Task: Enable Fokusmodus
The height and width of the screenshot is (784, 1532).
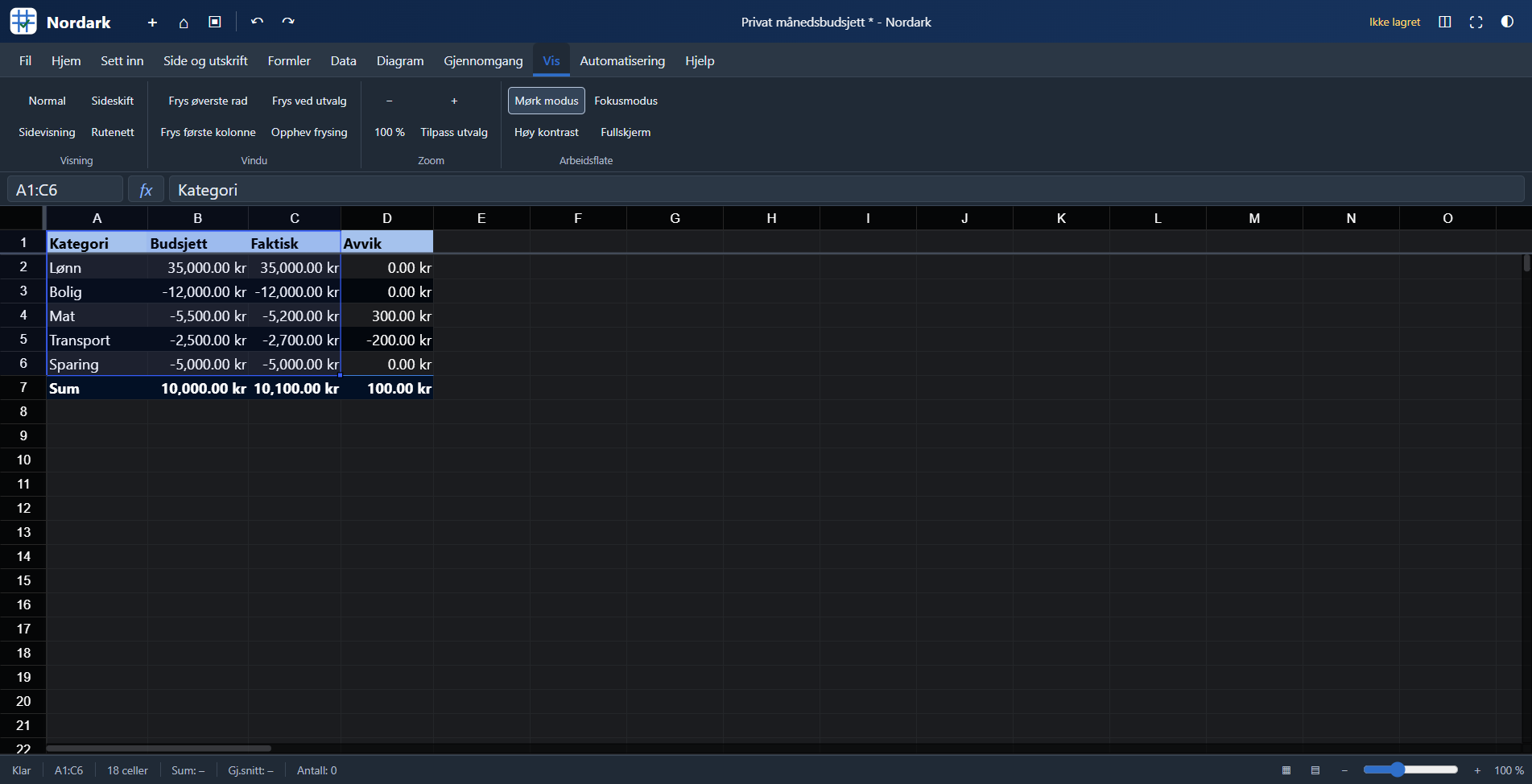Action: coord(626,101)
